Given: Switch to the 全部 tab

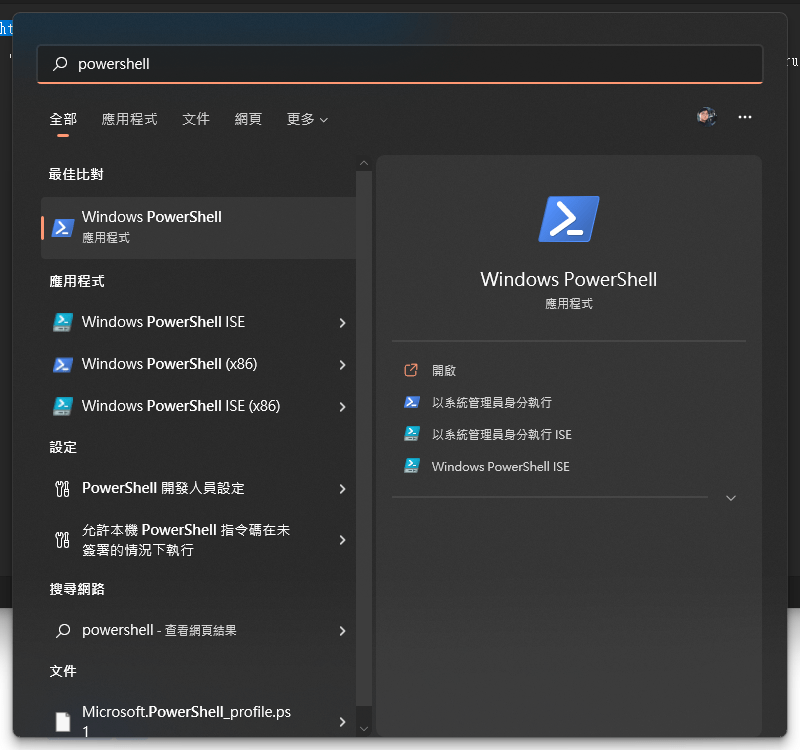Looking at the screenshot, I should (63, 119).
